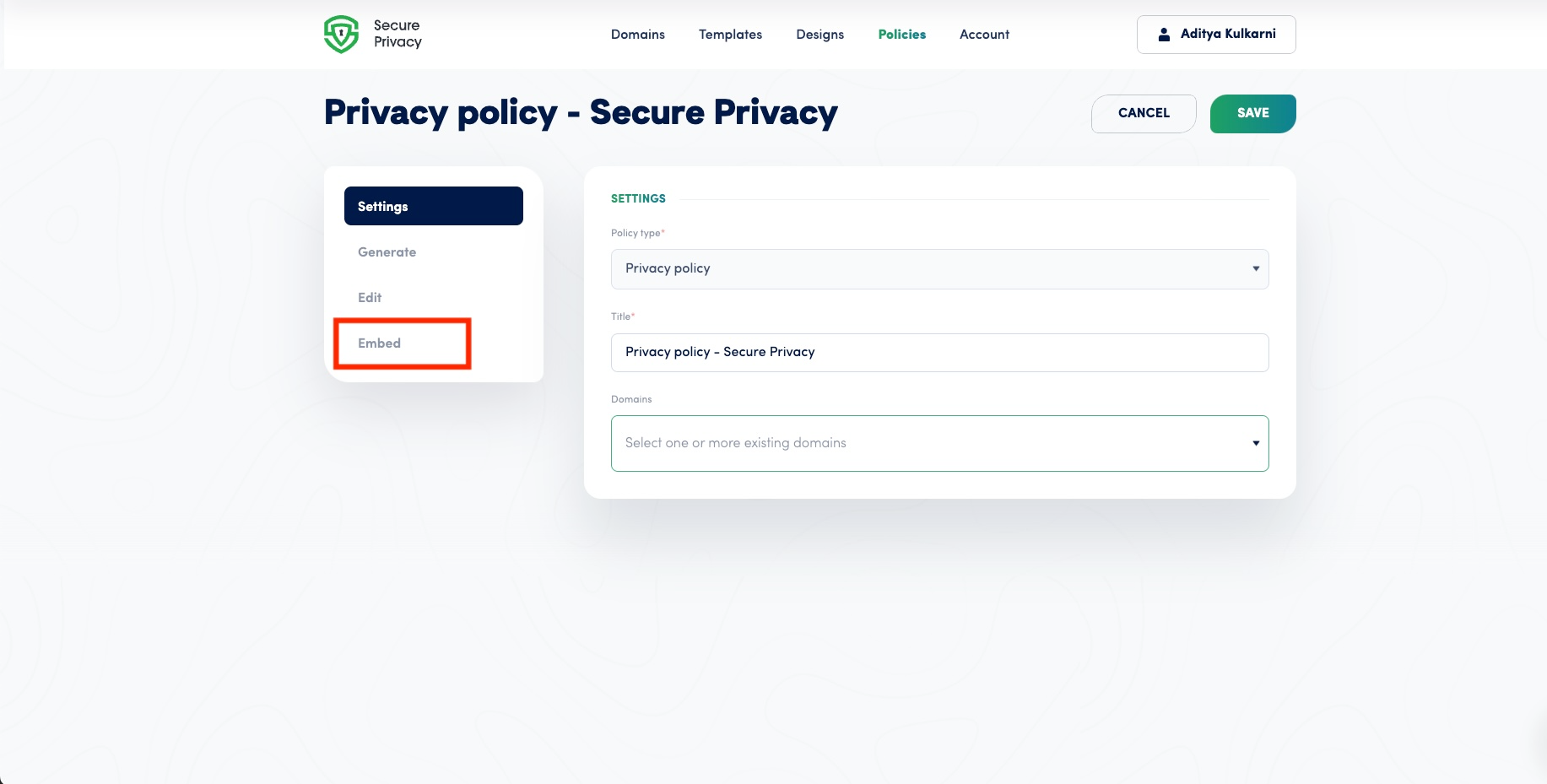Viewport: 1547px width, 784px height.
Task: Click the Secure Privacy shield logo
Action: 341,35
